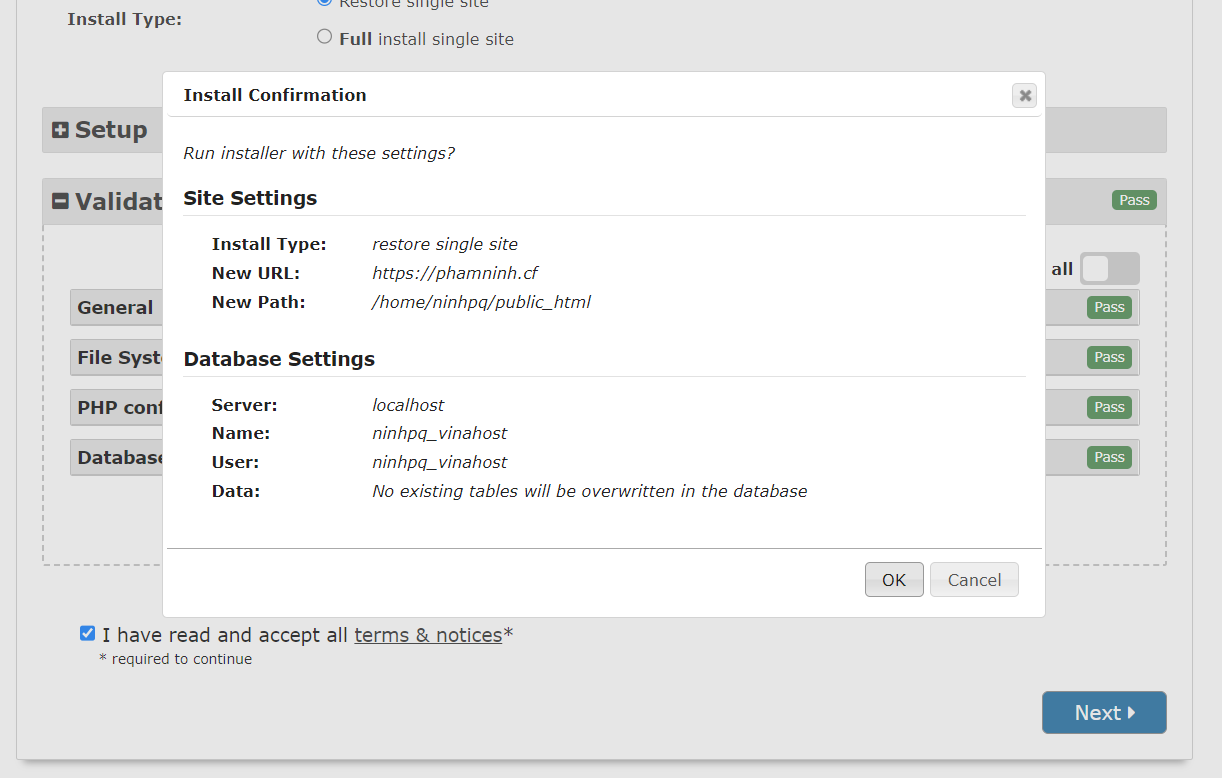Viewport: 1222px width, 778px height.
Task: Click the Validation header Pass badge
Action: (x=1133, y=200)
